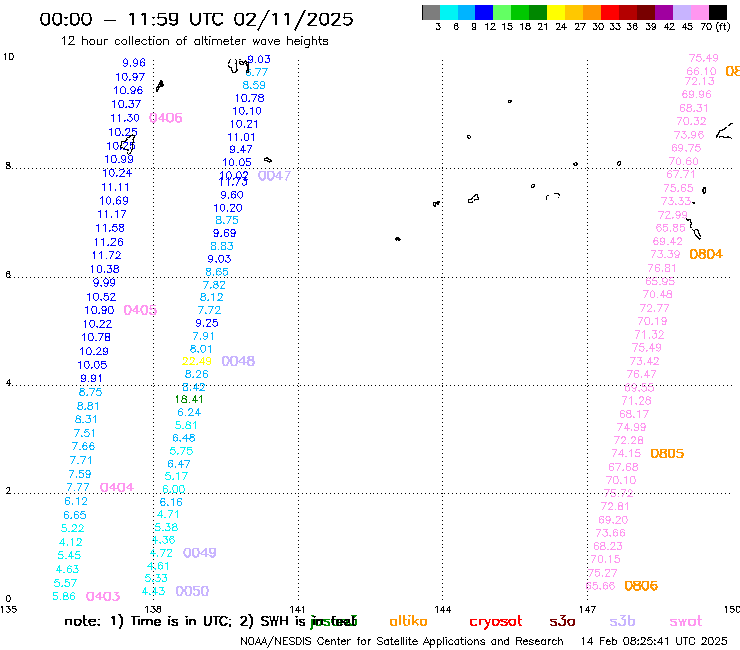Click the pink value 76.81
The width and height of the screenshot is (740, 650).
(x=662, y=268)
